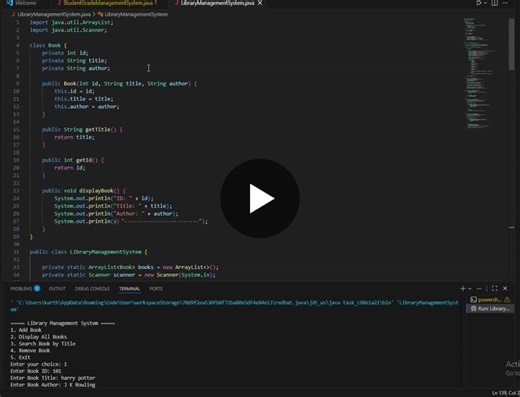520x397 pixels.
Task: Click the editor vertical scrollbar thumb
Action: point(512,44)
